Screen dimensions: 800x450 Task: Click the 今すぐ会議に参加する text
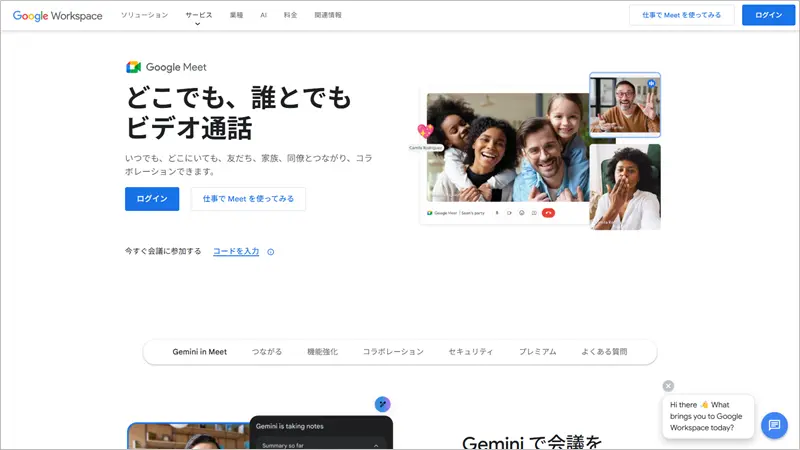click(163, 251)
